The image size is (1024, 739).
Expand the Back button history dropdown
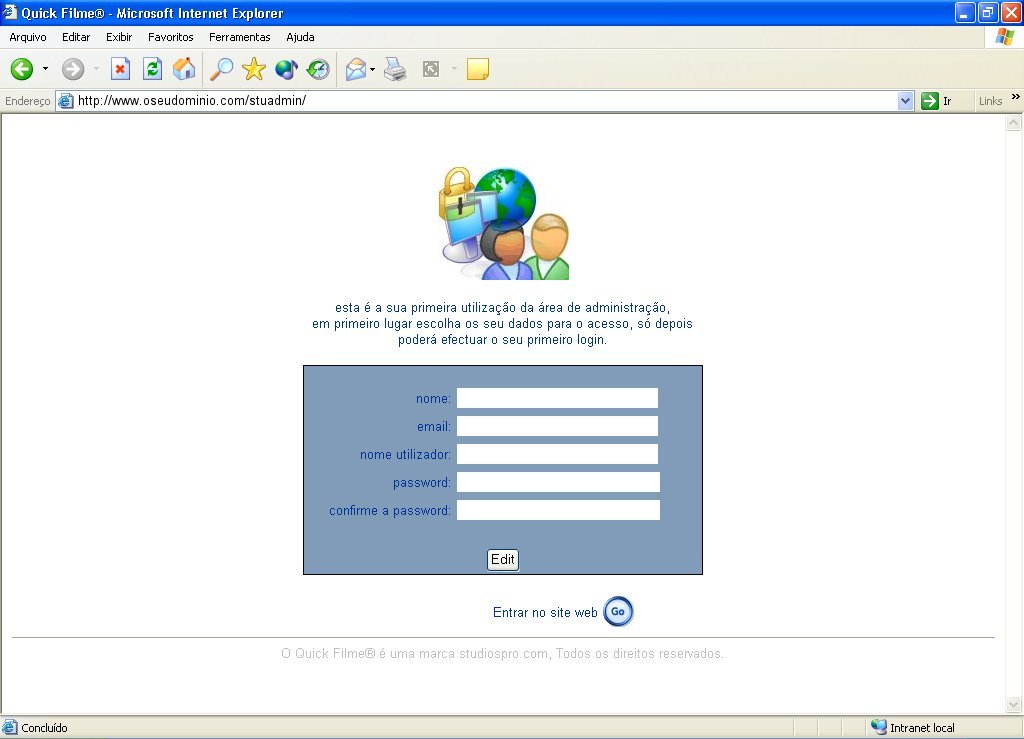click(x=45, y=69)
